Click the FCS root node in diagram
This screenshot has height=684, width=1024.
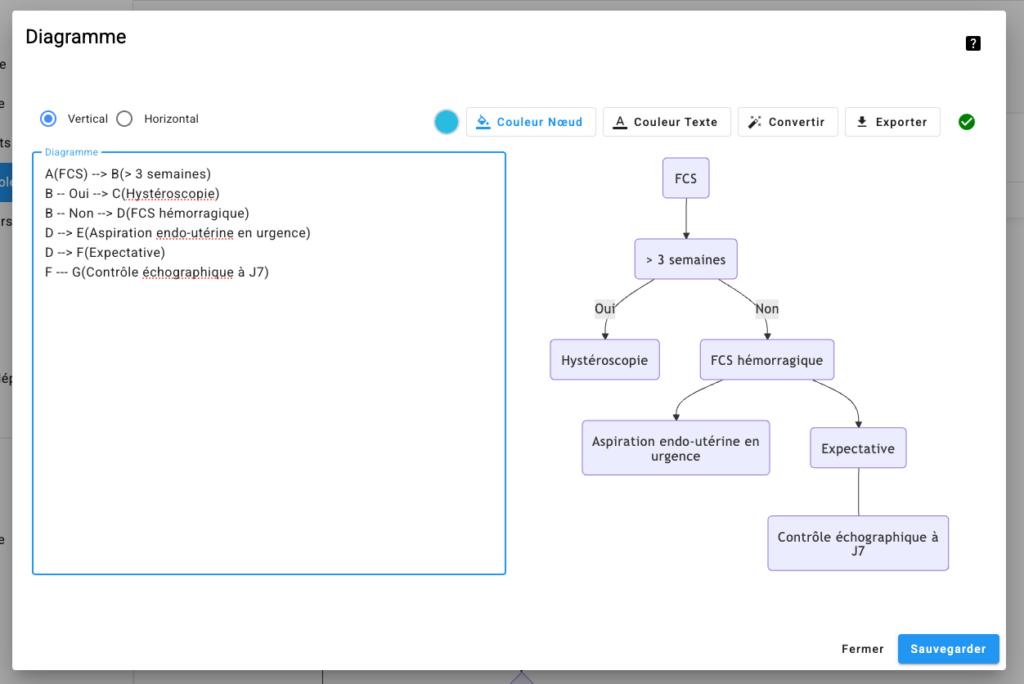686,179
